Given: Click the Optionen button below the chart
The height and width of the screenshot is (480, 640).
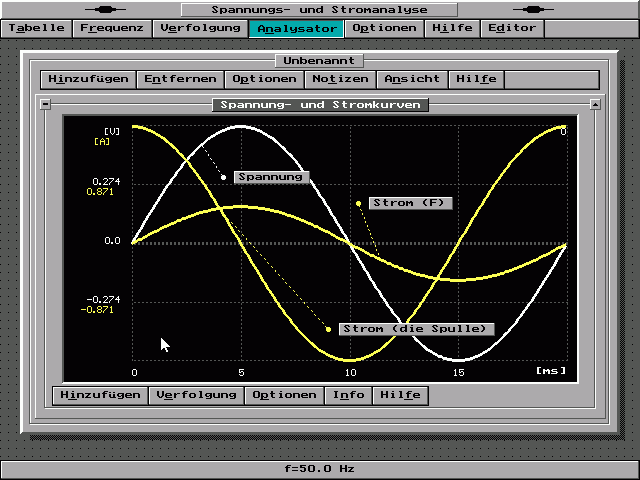Looking at the screenshot, I should pyautogui.click(x=284, y=395).
